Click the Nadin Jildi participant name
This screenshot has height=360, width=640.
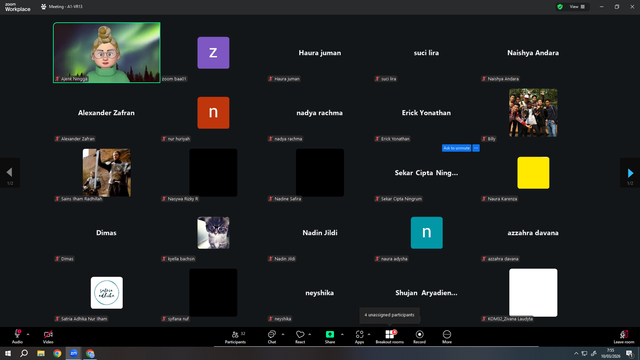pyautogui.click(x=320, y=233)
